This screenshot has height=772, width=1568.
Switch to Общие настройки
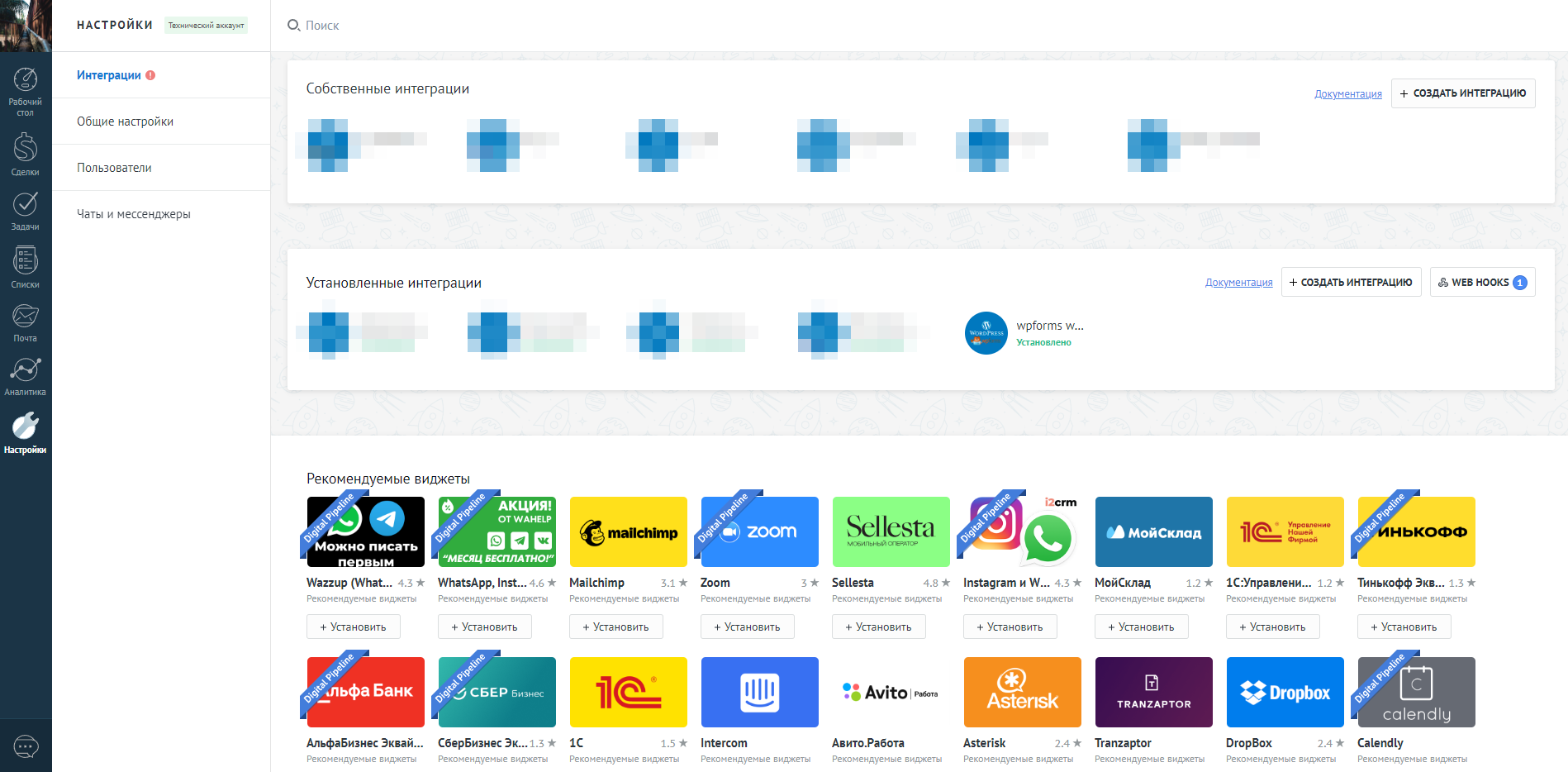124,121
